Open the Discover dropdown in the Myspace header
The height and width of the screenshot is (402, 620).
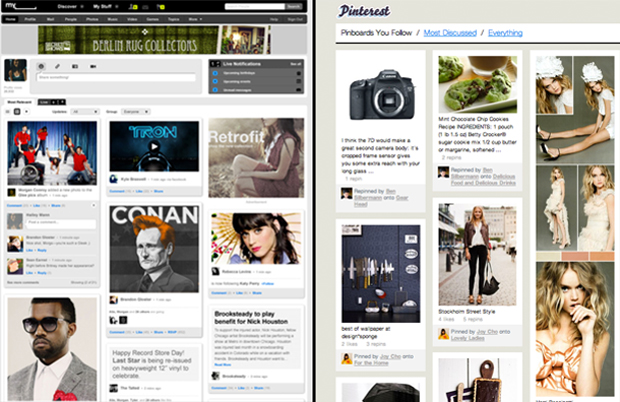coord(70,7)
